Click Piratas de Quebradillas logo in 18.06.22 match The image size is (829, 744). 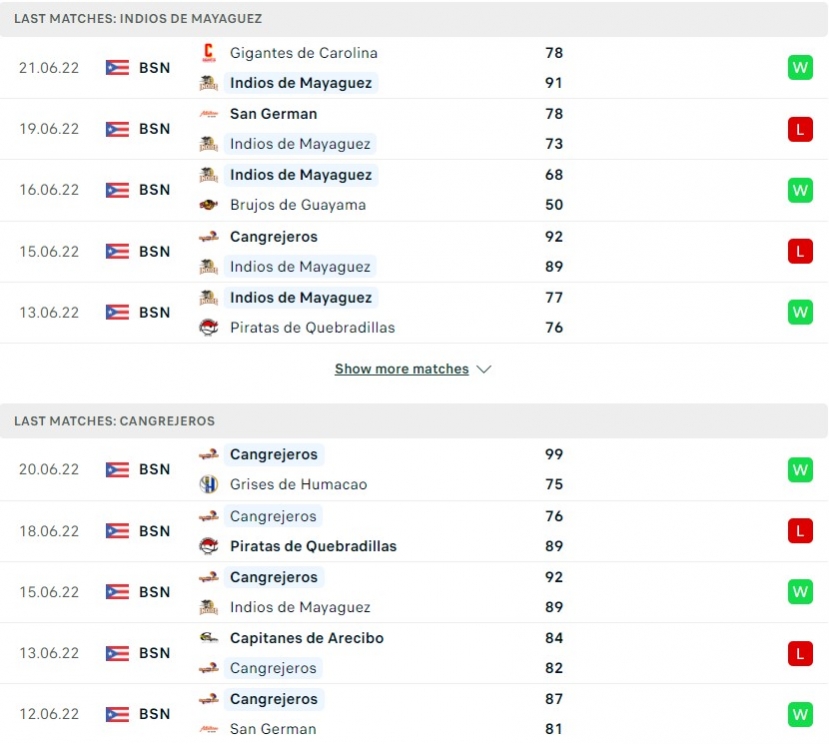coord(208,546)
